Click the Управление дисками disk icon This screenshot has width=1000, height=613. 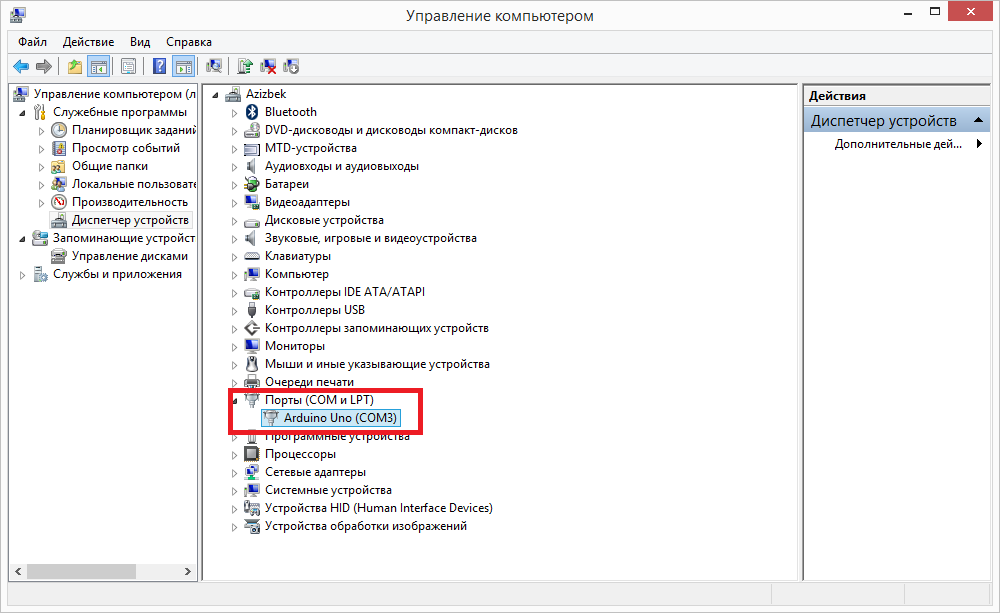pyautogui.click(x=59, y=256)
